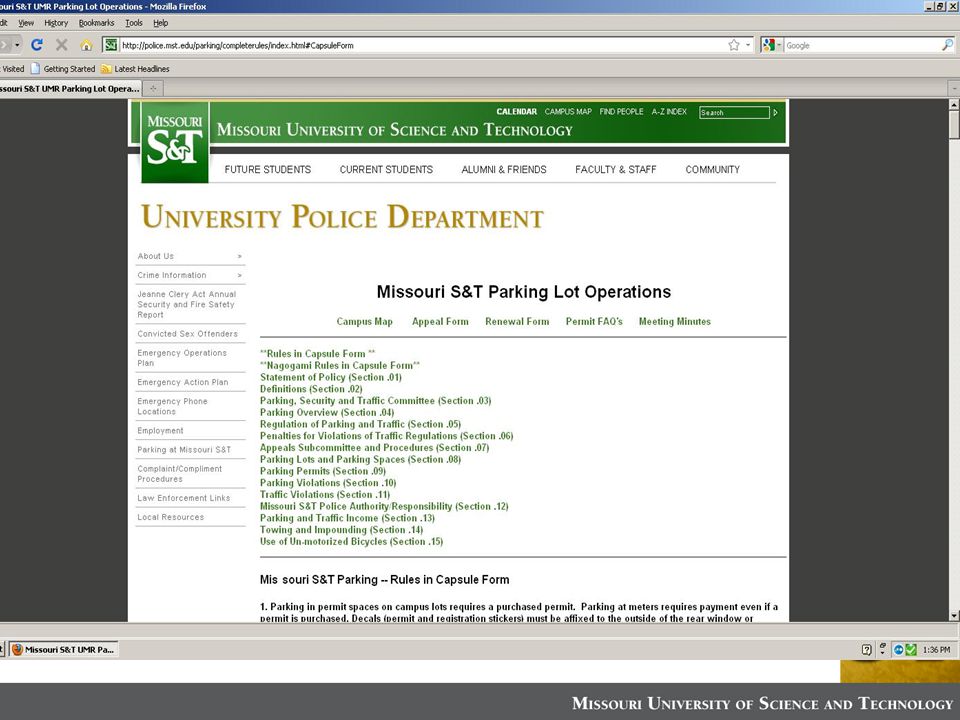Image resolution: width=960 pixels, height=720 pixels.
Task: Click the Missouri S&T logo
Action: coord(174,141)
